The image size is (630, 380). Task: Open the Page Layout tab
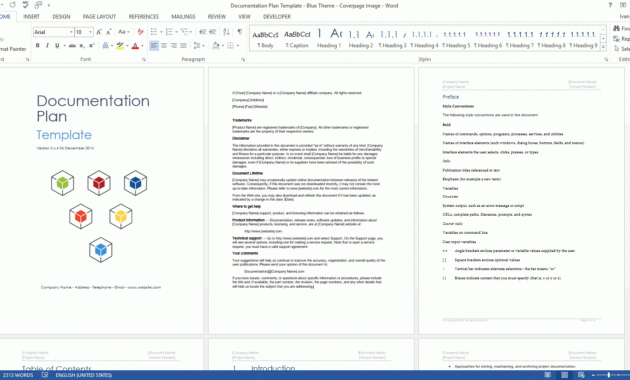click(99, 16)
